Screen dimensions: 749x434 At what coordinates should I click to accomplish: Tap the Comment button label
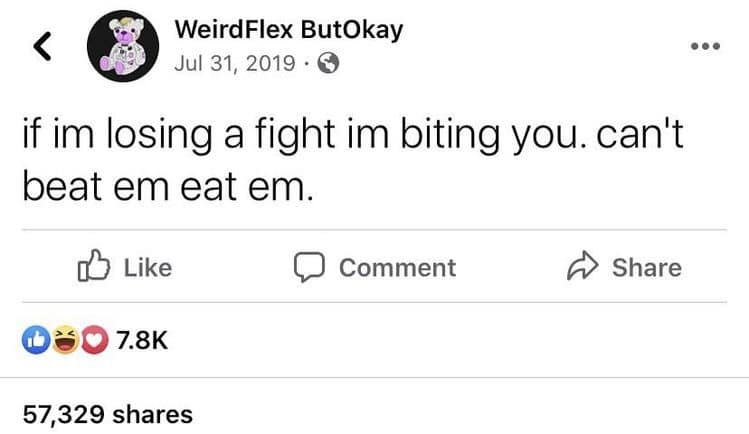click(x=397, y=267)
